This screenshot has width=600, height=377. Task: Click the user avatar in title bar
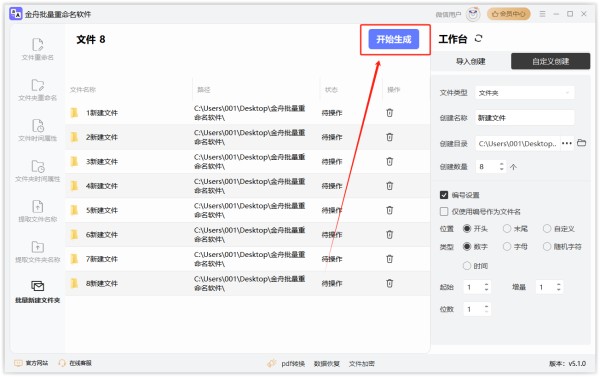[473, 14]
